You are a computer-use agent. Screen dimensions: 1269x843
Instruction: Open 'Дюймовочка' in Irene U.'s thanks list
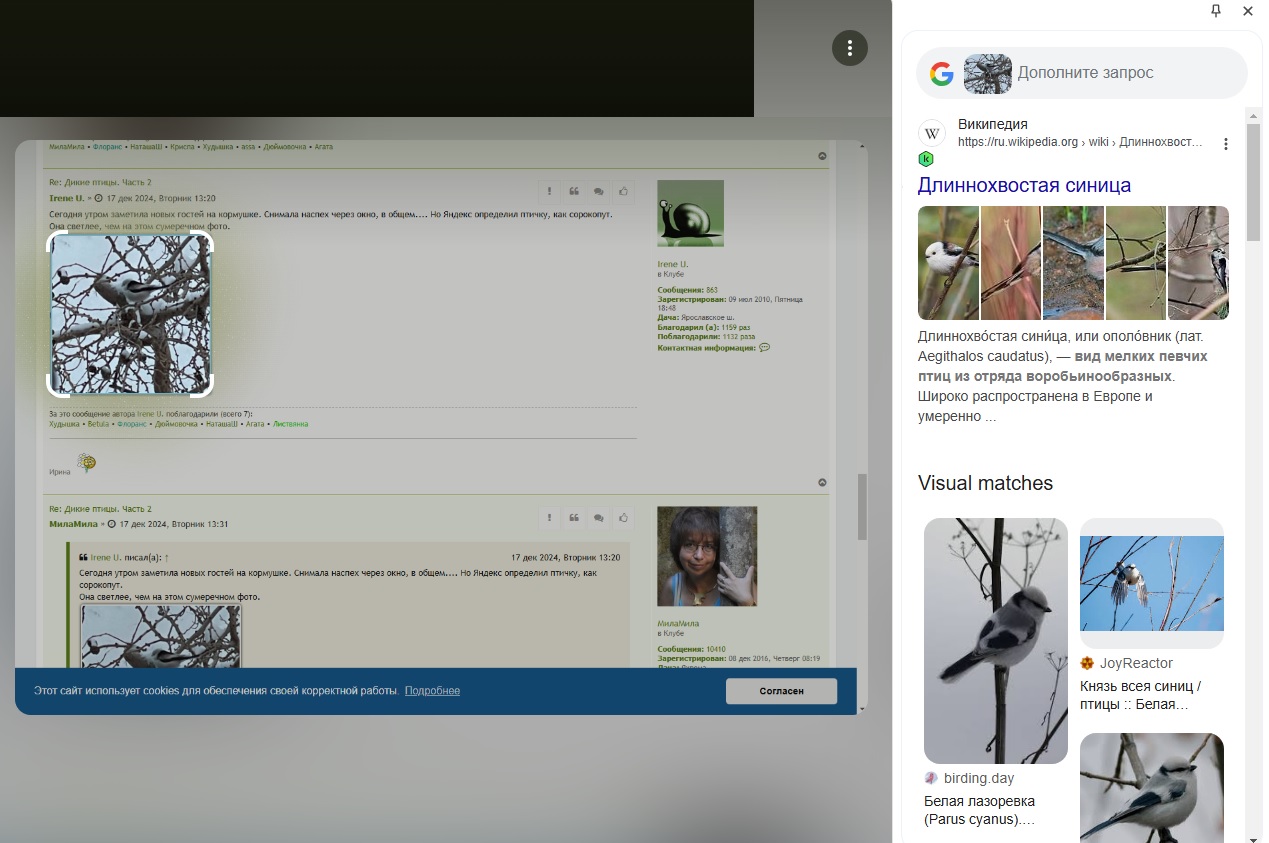[x=174, y=424]
